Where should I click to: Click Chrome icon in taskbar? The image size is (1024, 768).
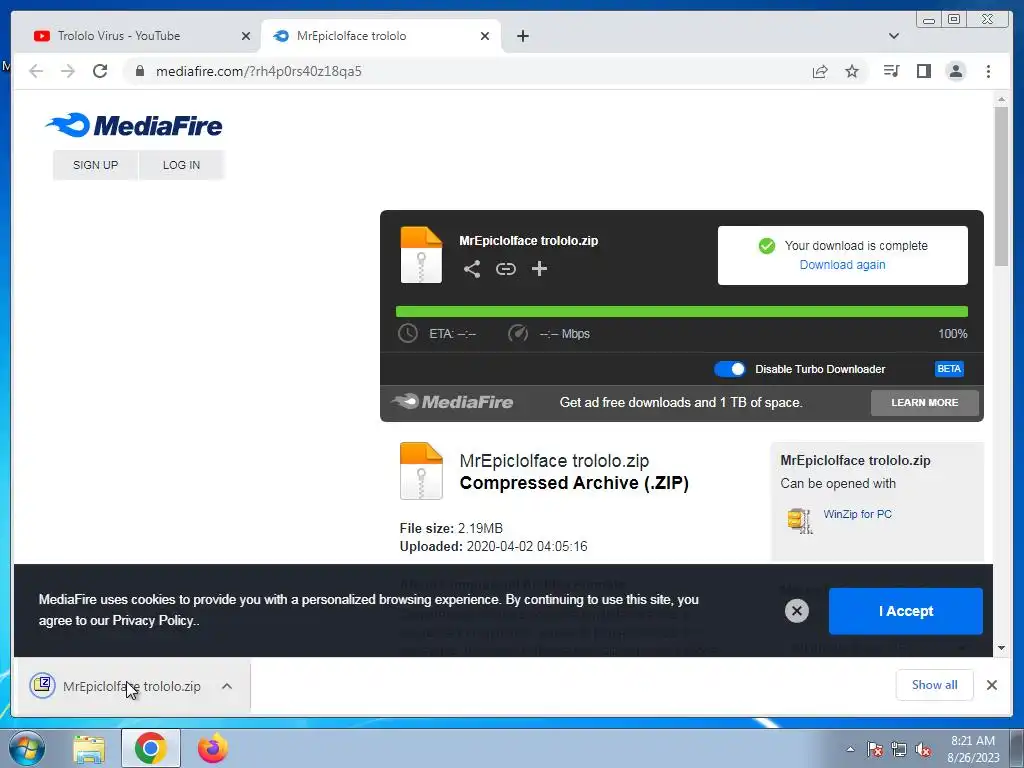pos(150,748)
